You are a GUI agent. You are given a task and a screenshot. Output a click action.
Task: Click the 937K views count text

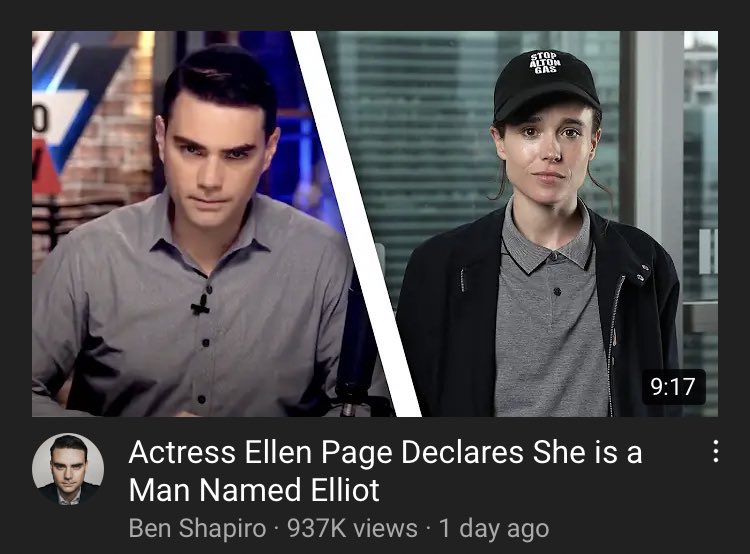click(x=352, y=529)
